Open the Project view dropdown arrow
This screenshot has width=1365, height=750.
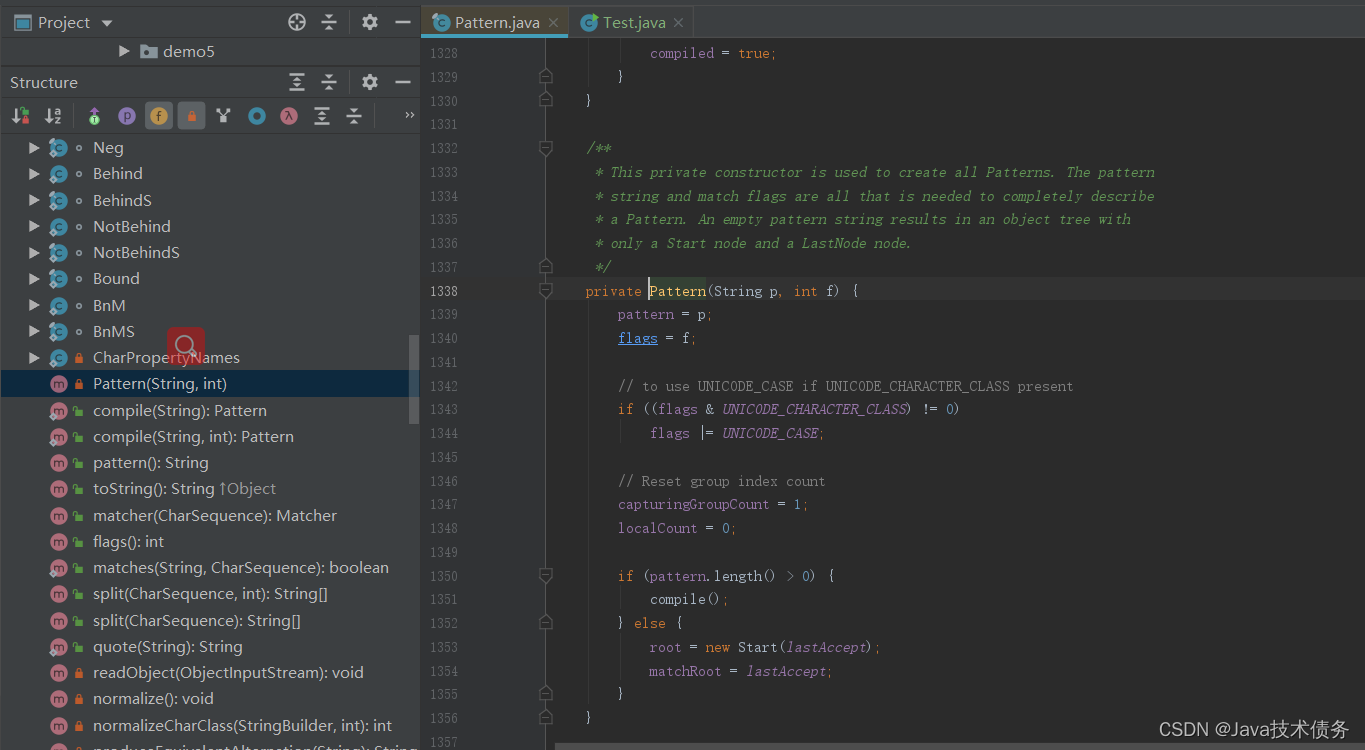click(107, 23)
